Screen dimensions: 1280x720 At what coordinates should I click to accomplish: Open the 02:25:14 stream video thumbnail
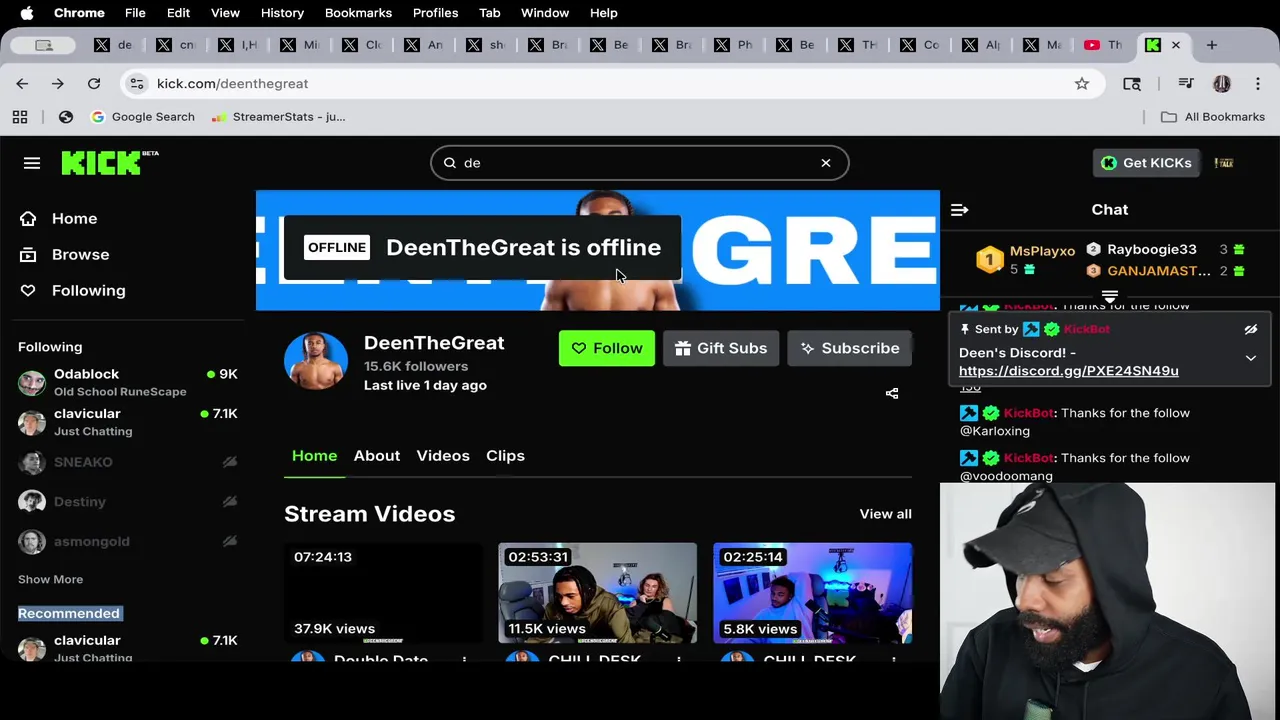pyautogui.click(x=813, y=593)
